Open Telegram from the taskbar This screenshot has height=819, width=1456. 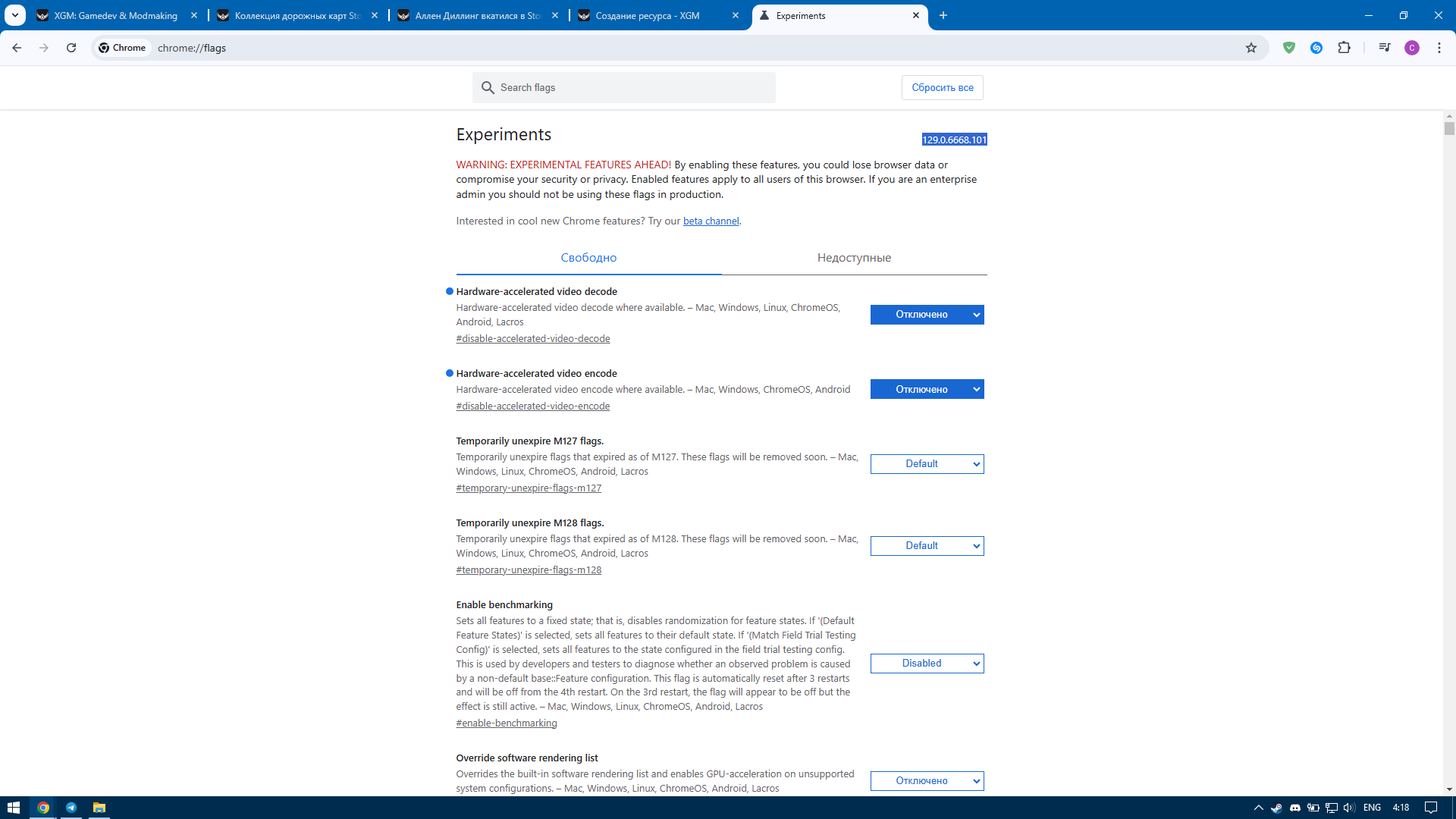tap(71, 808)
